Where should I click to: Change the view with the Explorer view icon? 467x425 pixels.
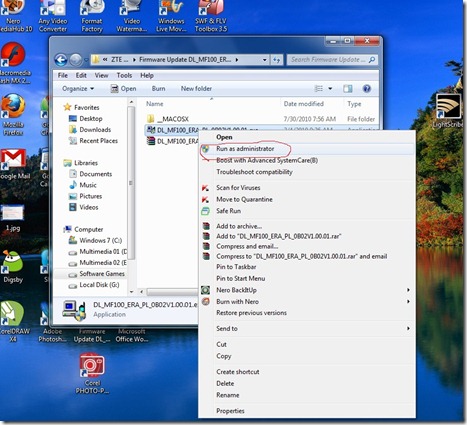click(319, 89)
